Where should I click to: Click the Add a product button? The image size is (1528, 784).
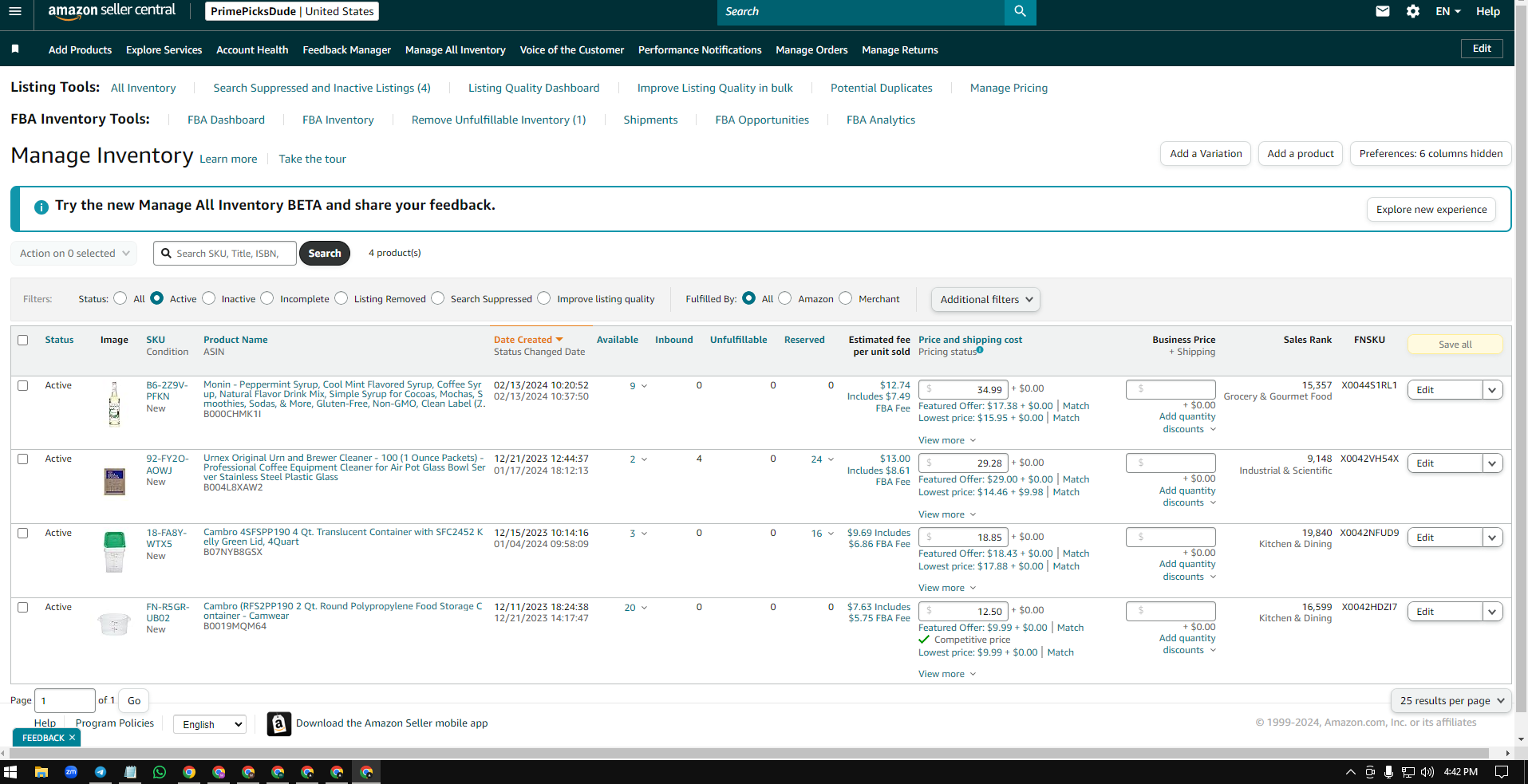point(1301,154)
